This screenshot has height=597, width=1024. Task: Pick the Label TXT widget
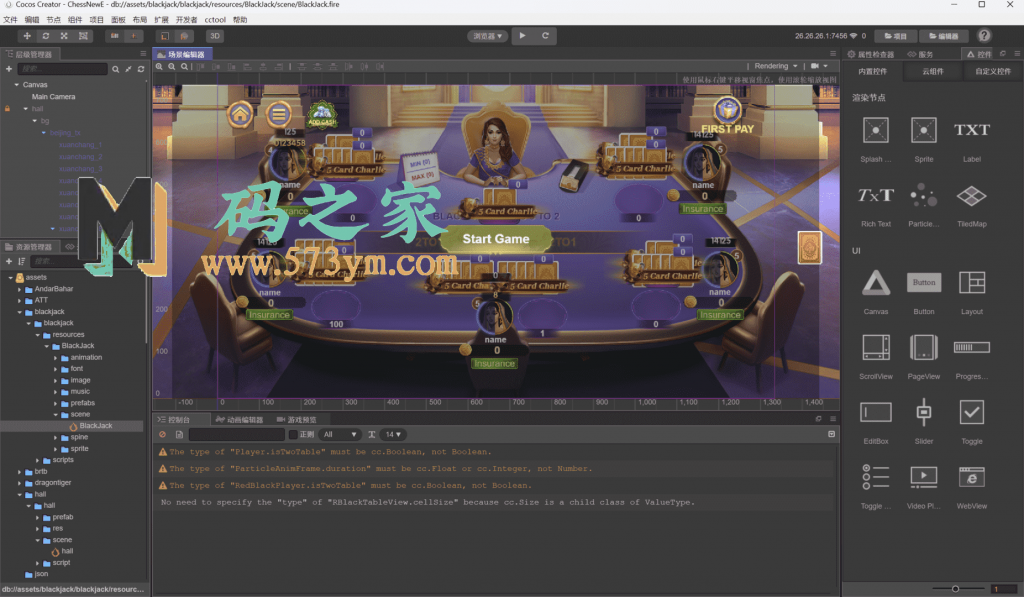pyautogui.click(x=972, y=138)
